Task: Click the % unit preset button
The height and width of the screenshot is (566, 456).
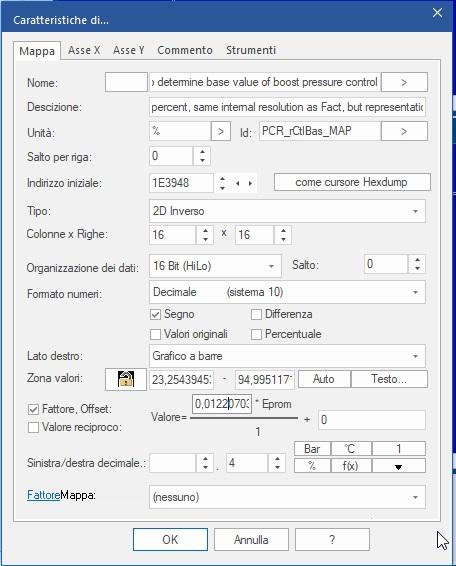Action: 312,466
